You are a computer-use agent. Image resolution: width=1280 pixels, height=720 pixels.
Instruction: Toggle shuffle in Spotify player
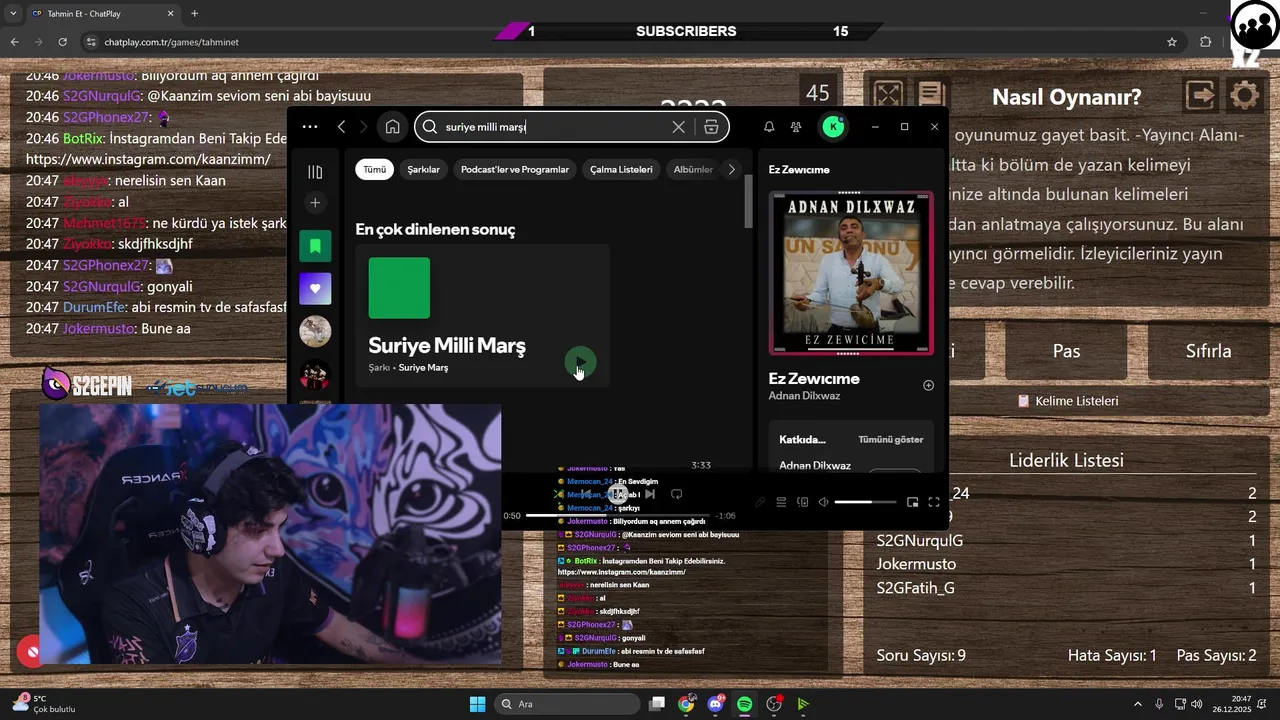coord(560,494)
